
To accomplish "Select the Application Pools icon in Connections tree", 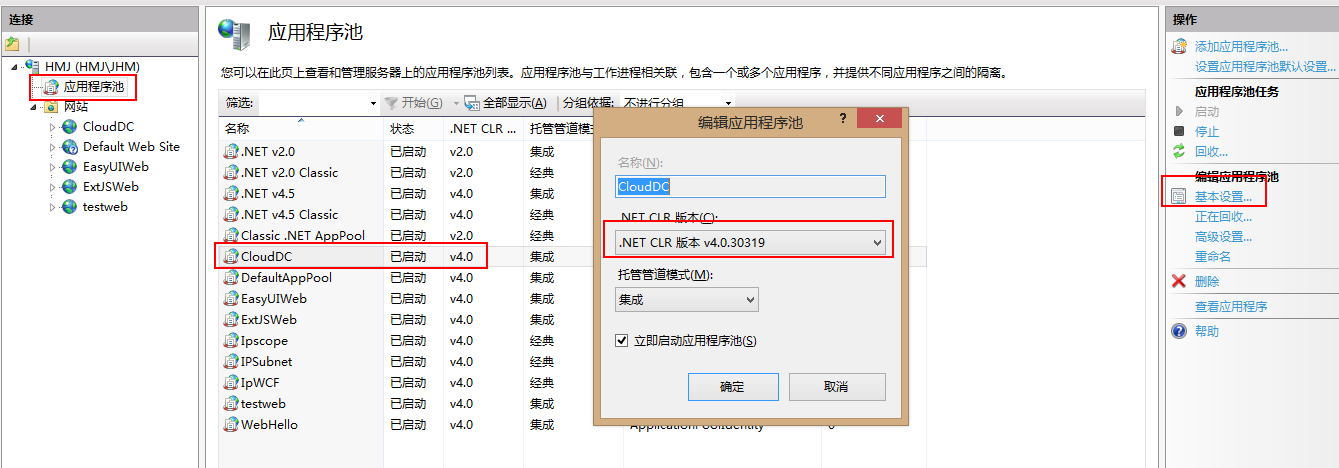I will (51, 88).
